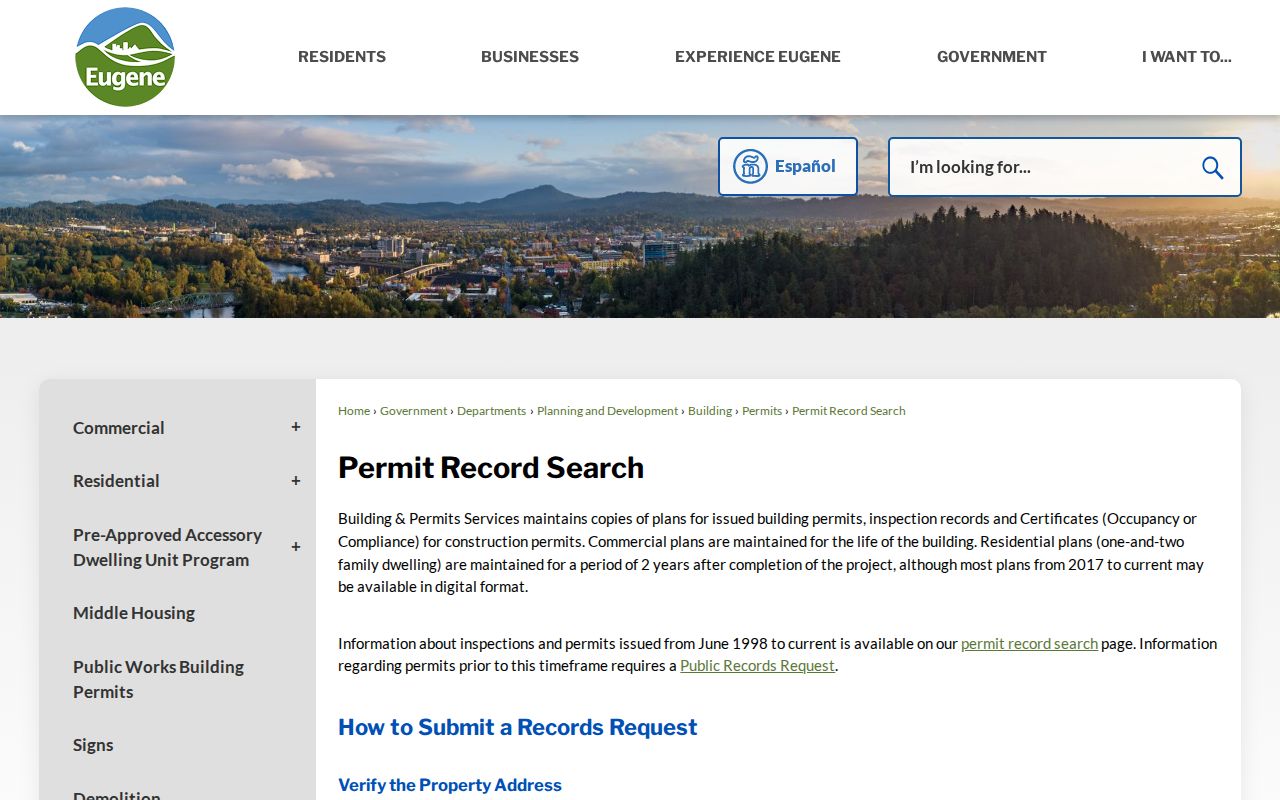
Task: Click the Eugene city logo
Action: 125,57
